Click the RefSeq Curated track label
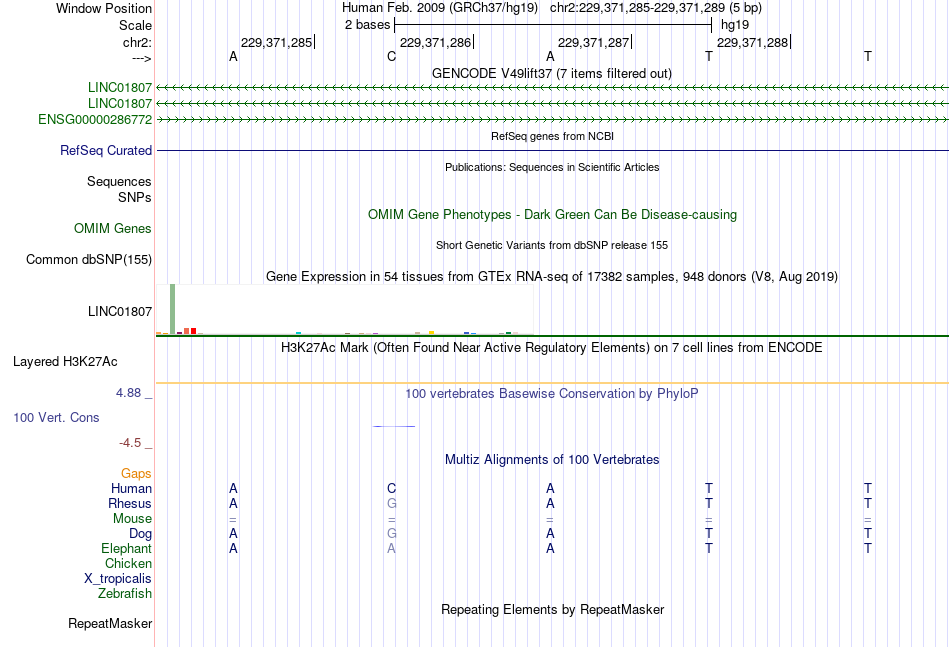The image size is (950, 647). click(105, 150)
